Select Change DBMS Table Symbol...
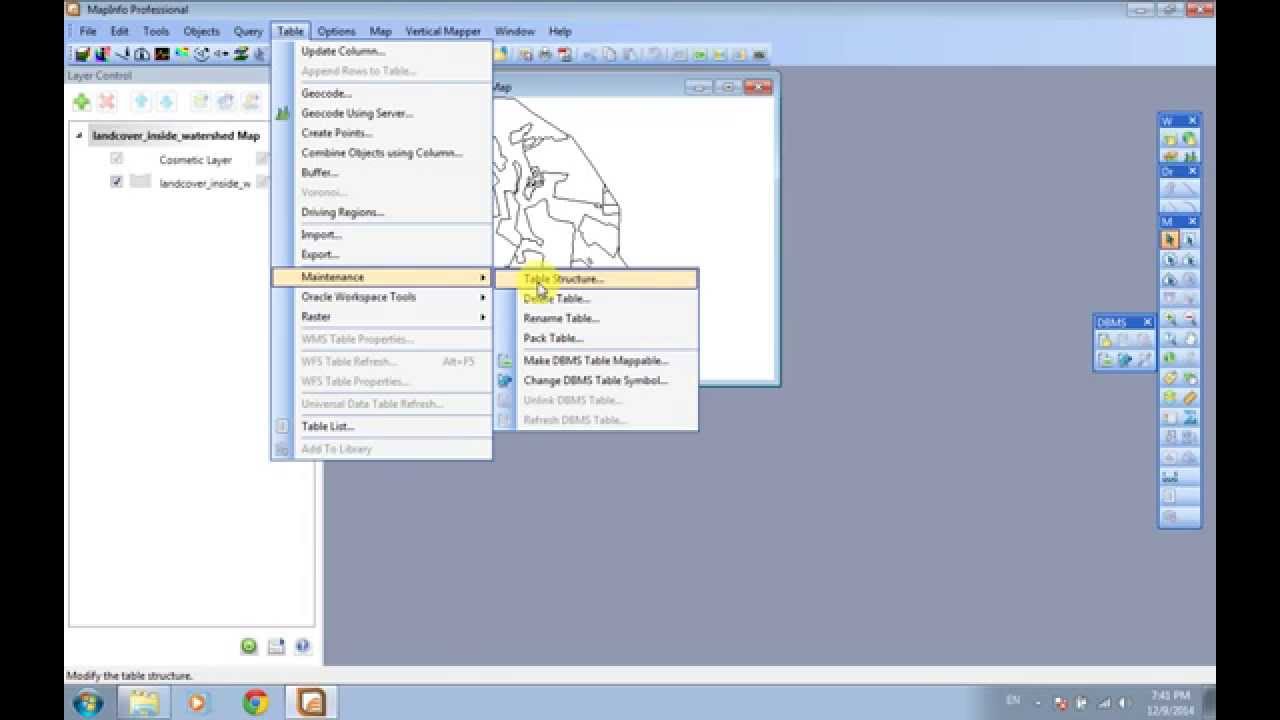The width and height of the screenshot is (1280, 720). pos(597,380)
